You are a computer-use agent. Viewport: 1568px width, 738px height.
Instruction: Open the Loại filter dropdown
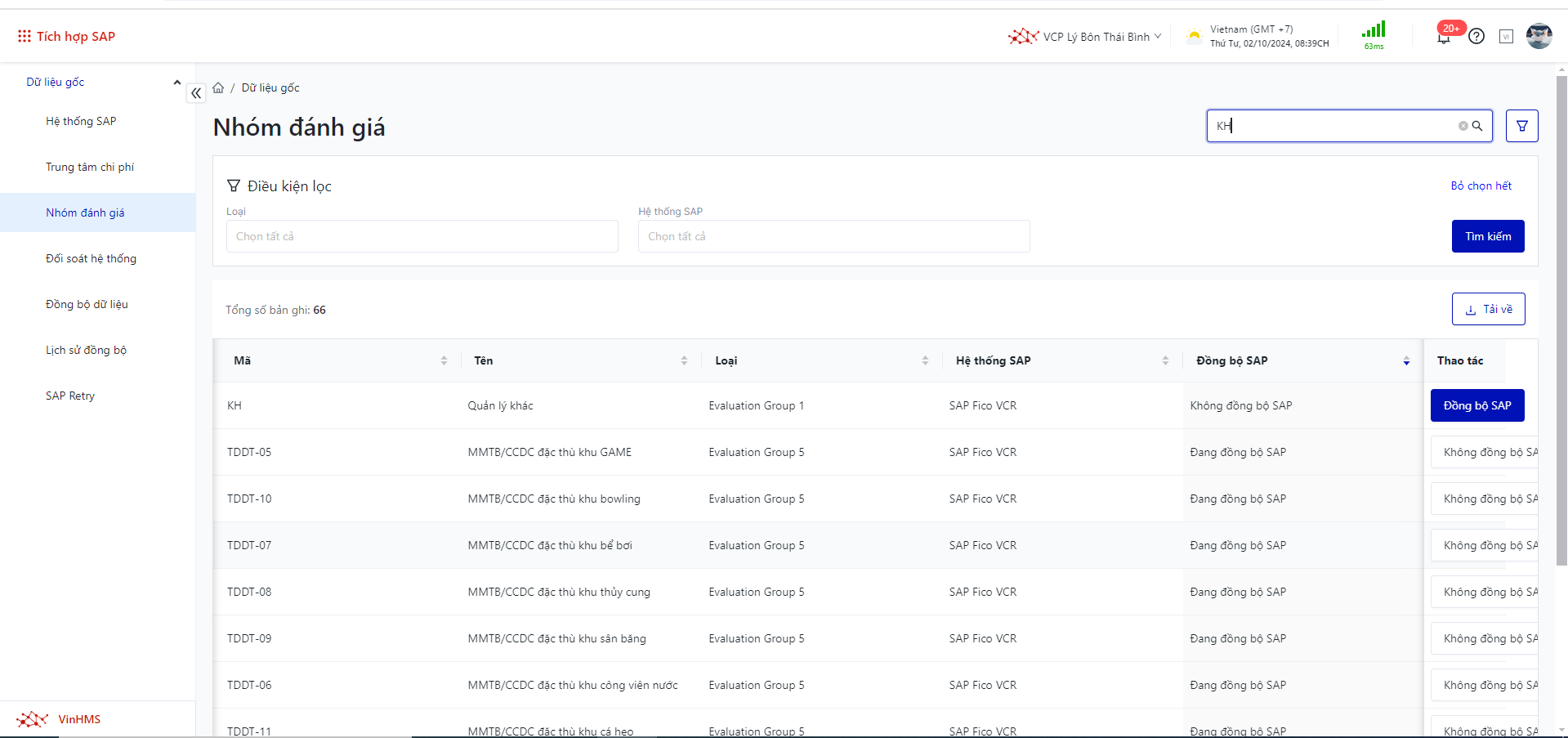click(422, 236)
